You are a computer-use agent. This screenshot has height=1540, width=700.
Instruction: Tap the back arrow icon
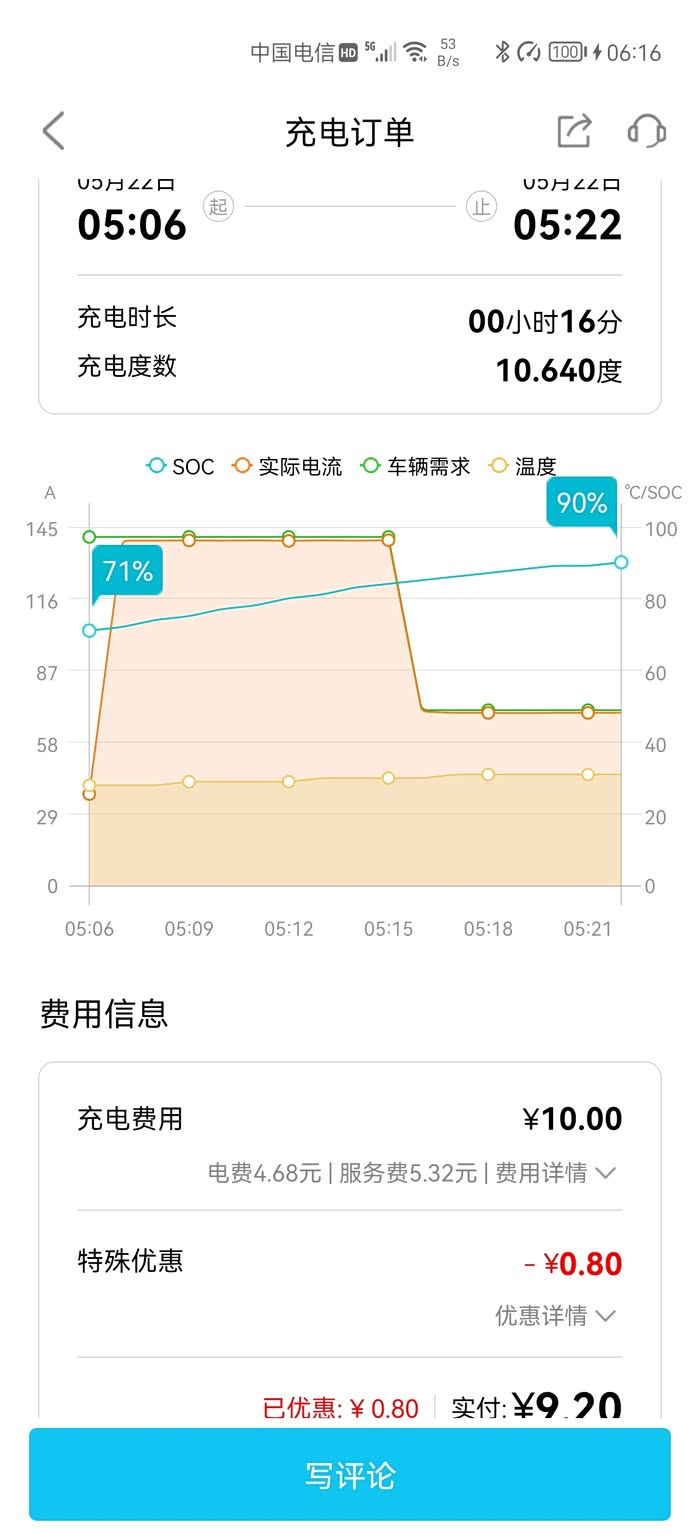click(54, 131)
